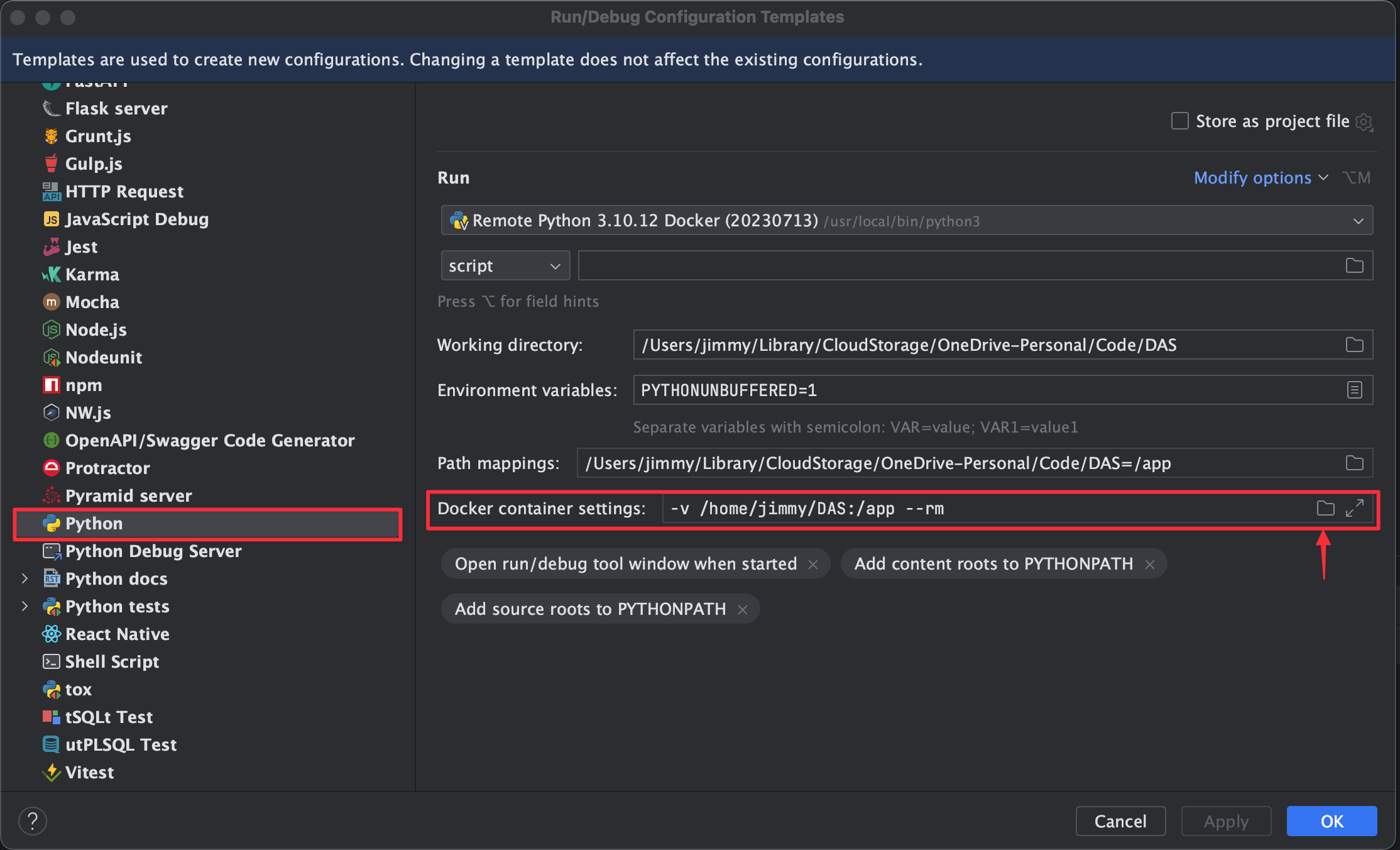Viewport: 1400px width, 850px height.
Task: Select Flask server template
Action: 116,109
